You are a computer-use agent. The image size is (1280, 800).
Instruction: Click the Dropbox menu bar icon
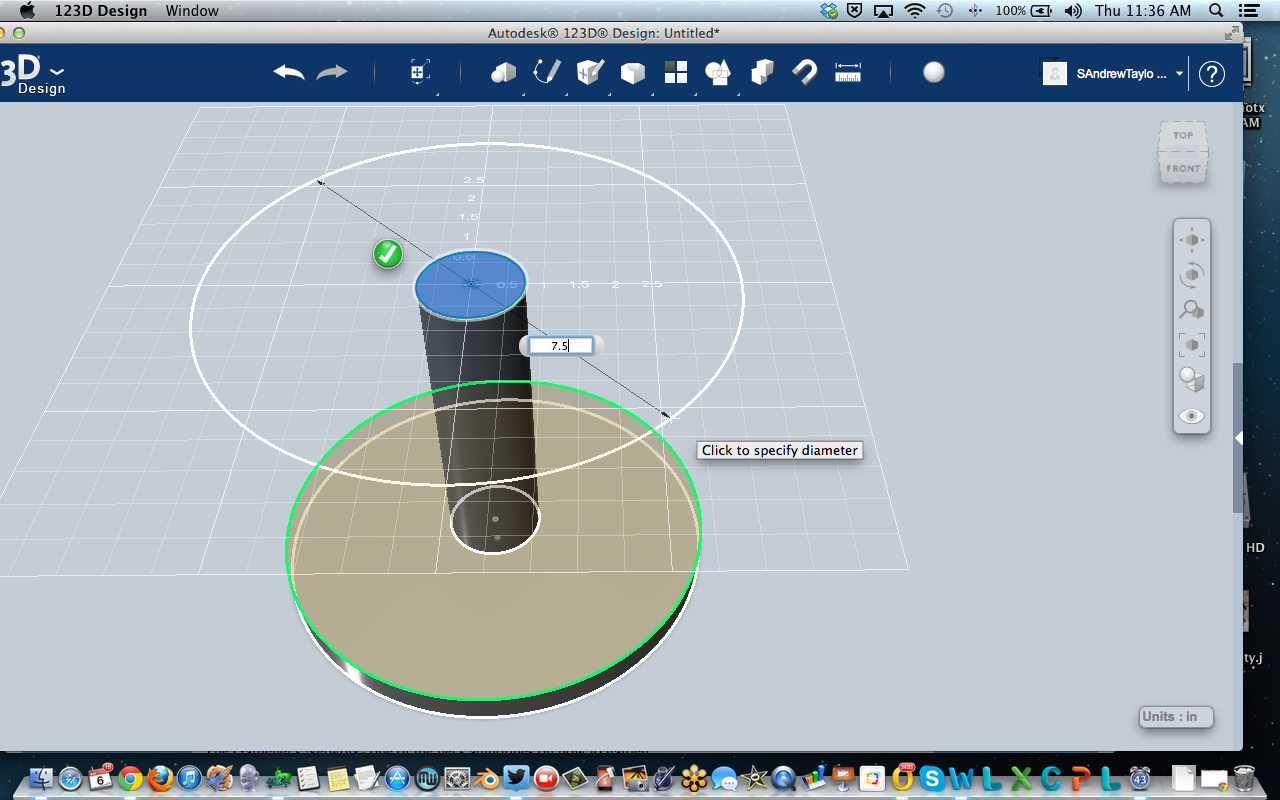coord(828,11)
